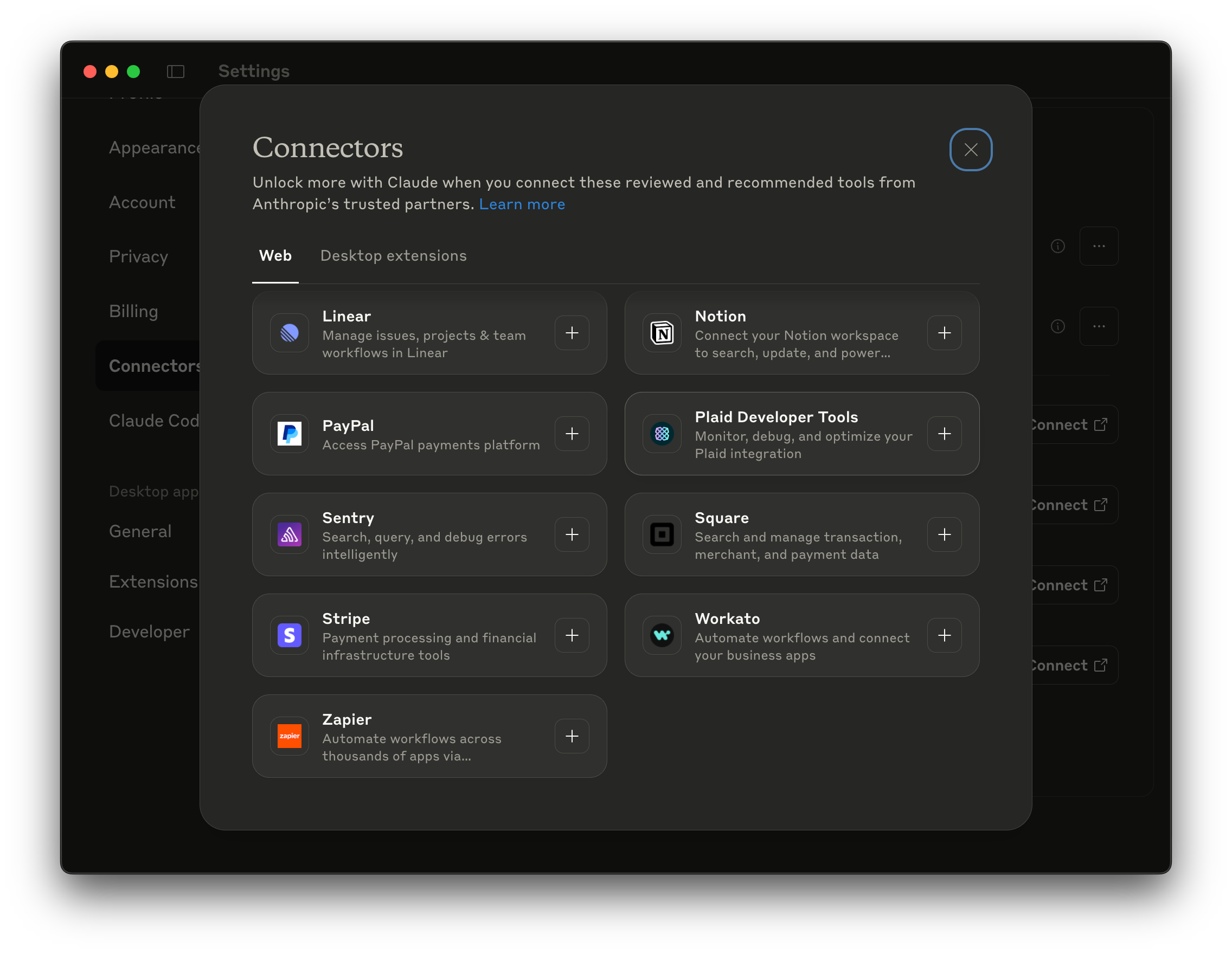1232x954 pixels.
Task: Add Plaid Developer Tools with plus button
Action: 944,434
